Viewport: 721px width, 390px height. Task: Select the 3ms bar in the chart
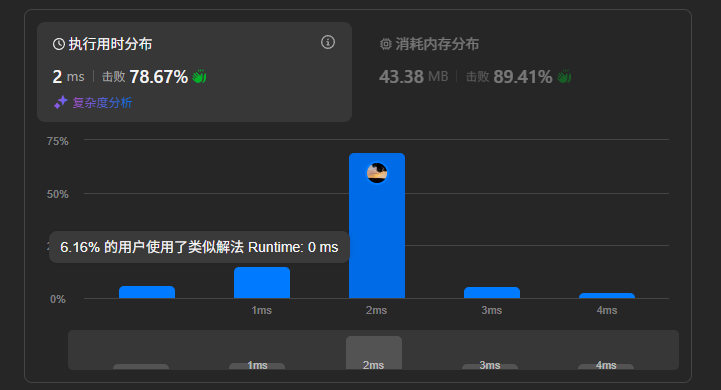pos(492,292)
